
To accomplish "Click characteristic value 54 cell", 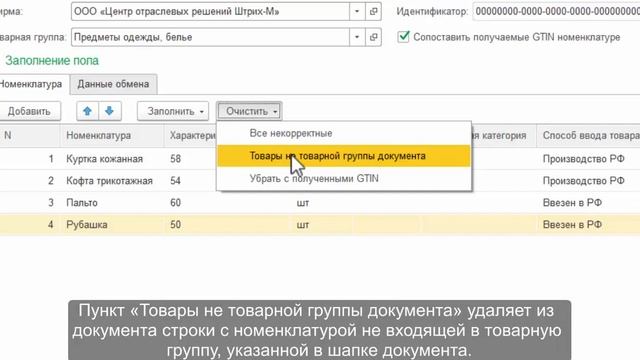I will (x=176, y=181).
